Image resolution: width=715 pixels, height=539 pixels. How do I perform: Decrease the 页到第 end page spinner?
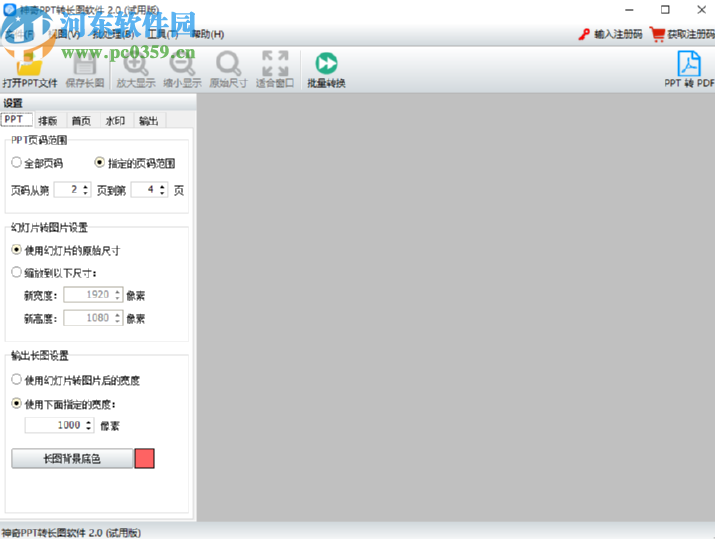163,193
